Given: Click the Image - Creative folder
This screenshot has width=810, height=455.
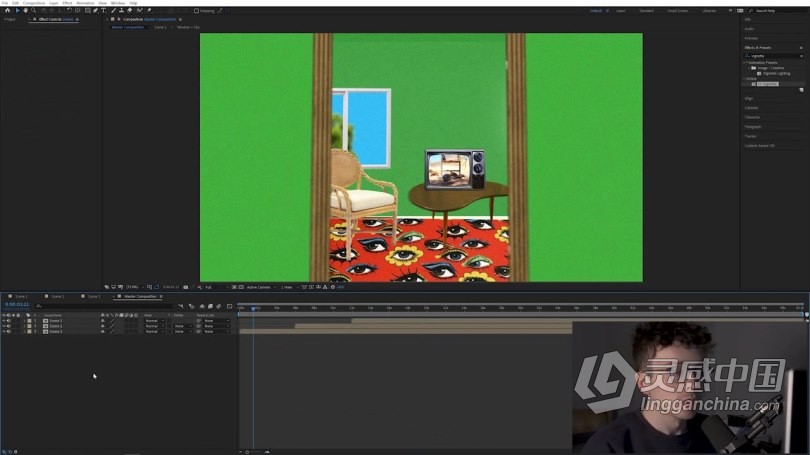Looking at the screenshot, I should (770, 68).
